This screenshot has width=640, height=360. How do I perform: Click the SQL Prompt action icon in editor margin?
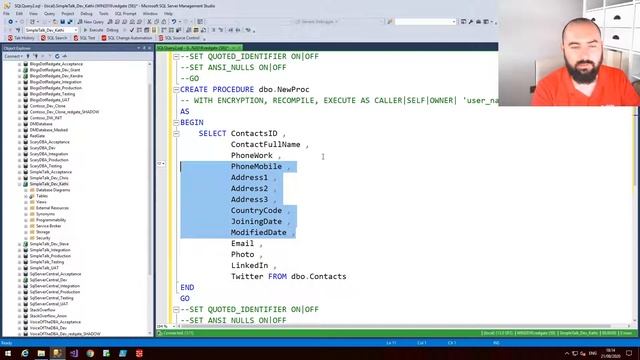pyautogui.click(x=161, y=164)
